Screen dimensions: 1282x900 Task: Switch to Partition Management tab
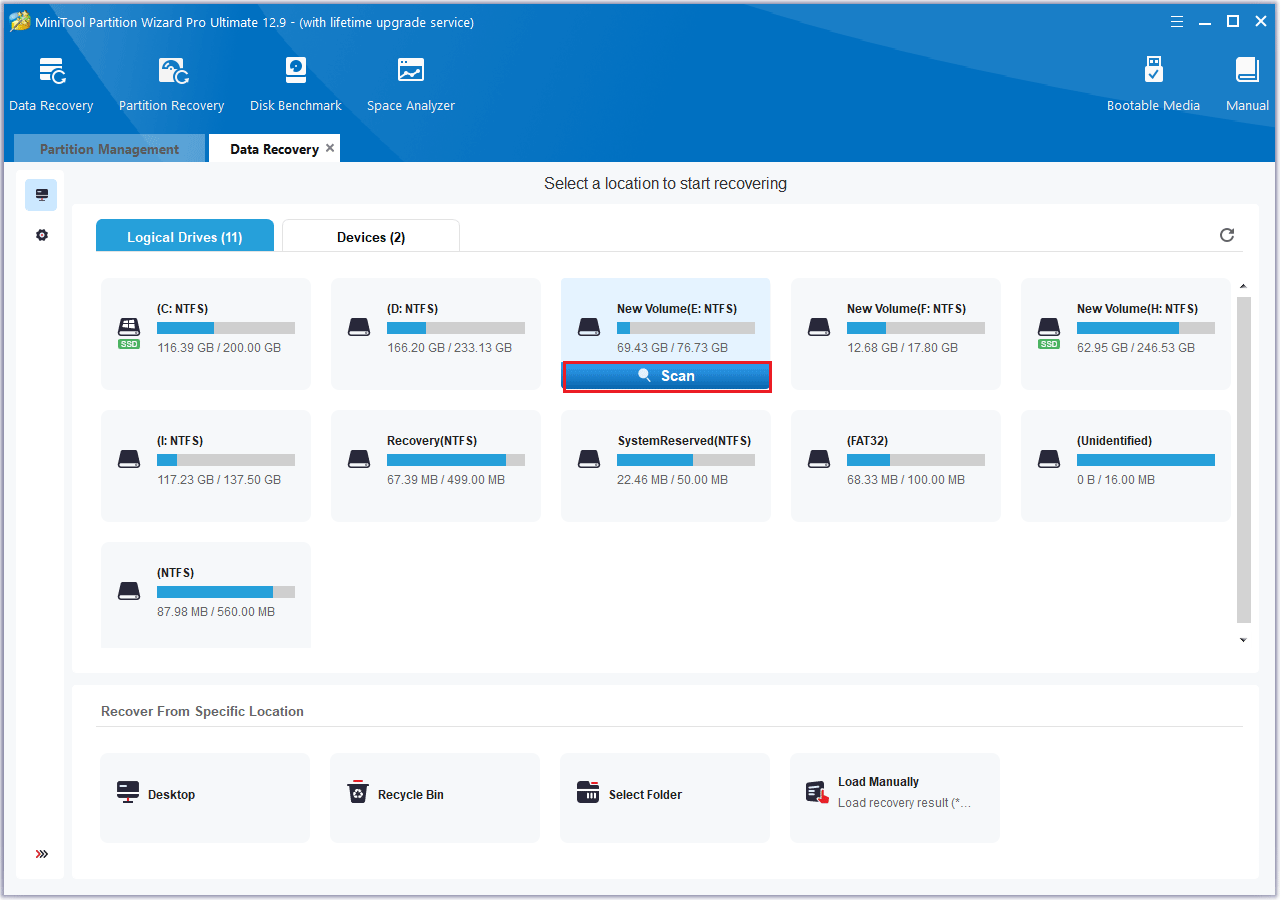109,149
